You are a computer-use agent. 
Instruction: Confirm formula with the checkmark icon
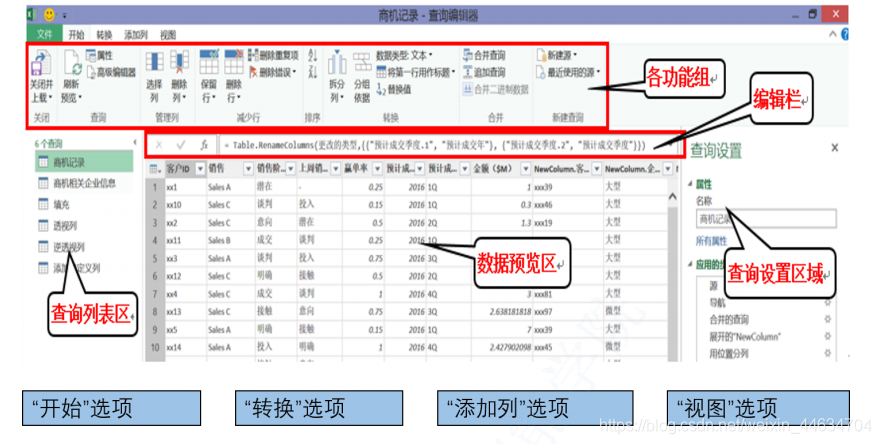tap(181, 145)
